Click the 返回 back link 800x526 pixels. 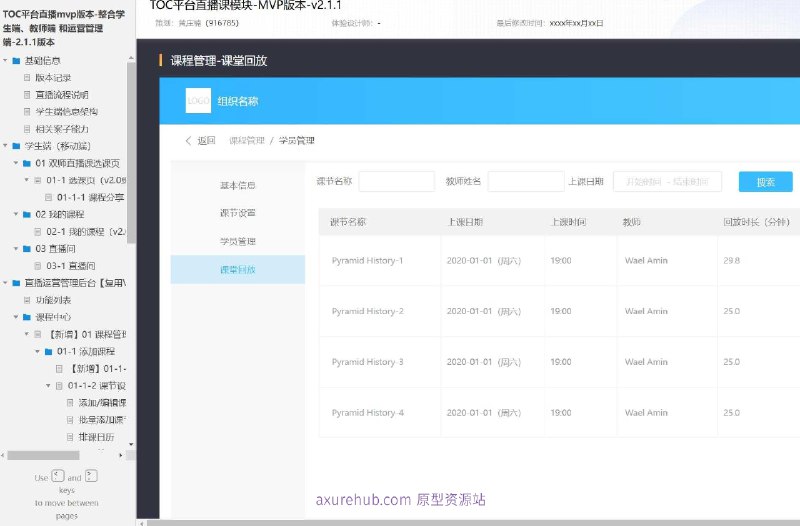(x=207, y=141)
